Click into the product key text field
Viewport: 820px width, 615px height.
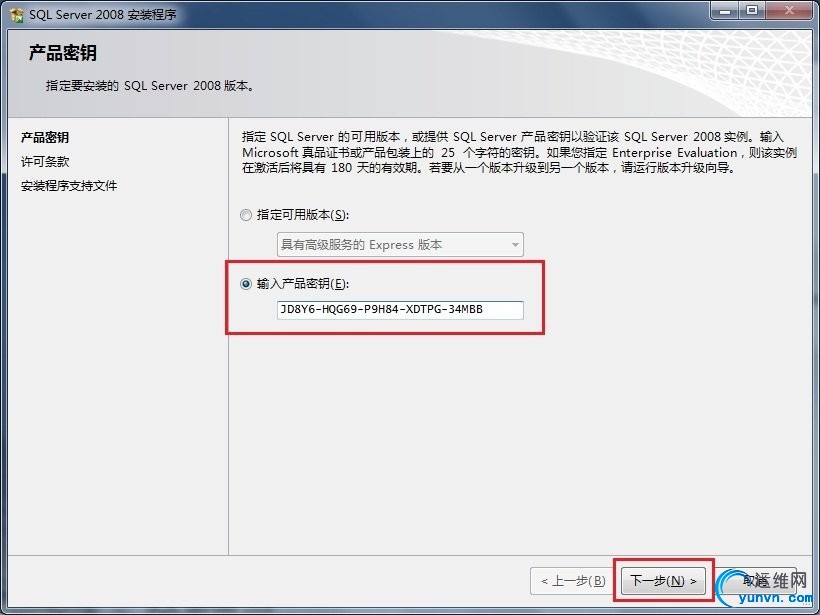[400, 310]
